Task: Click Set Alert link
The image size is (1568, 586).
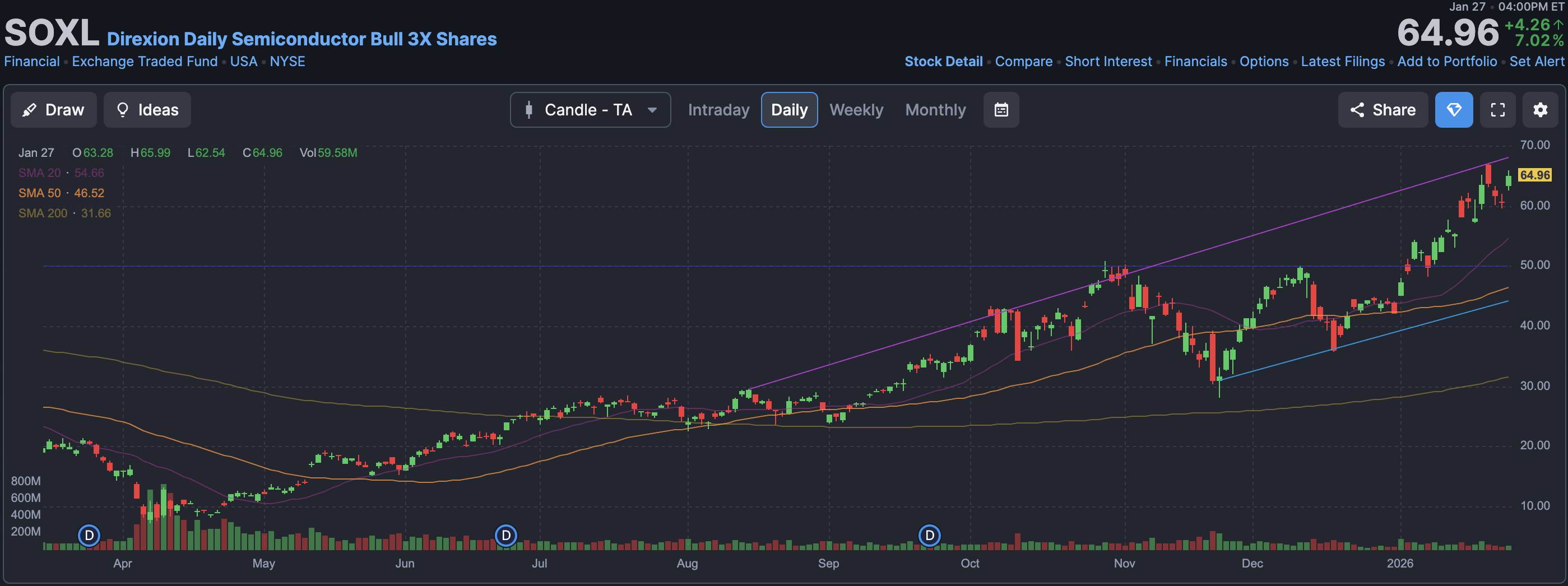Action: (1537, 62)
